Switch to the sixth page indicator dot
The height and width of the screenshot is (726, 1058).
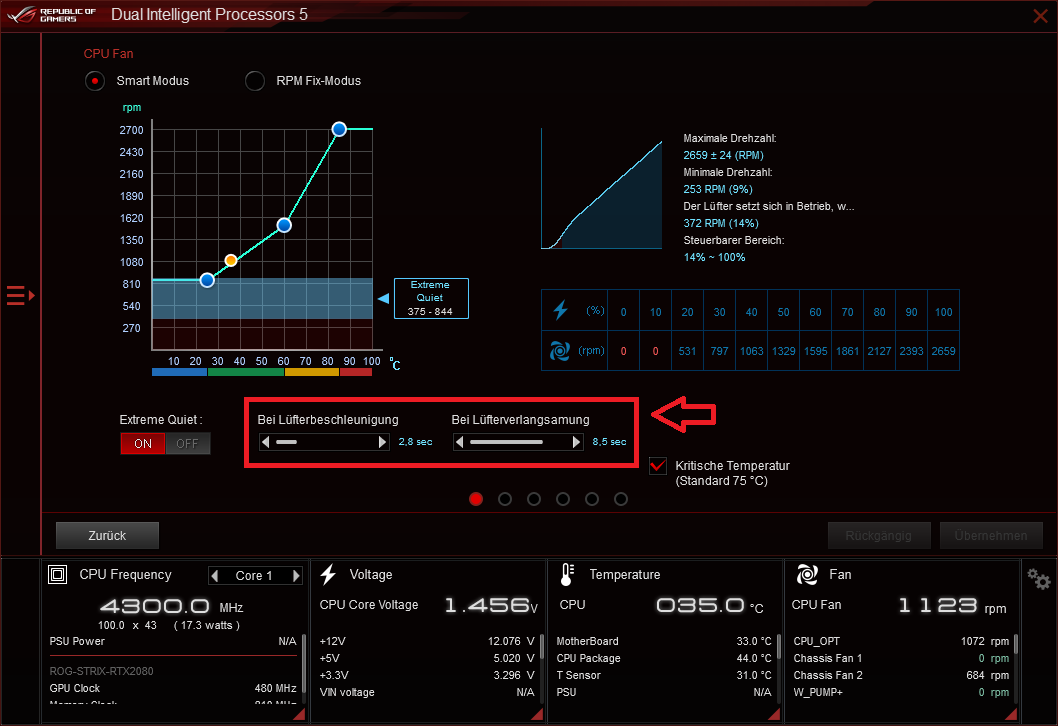tap(621, 499)
